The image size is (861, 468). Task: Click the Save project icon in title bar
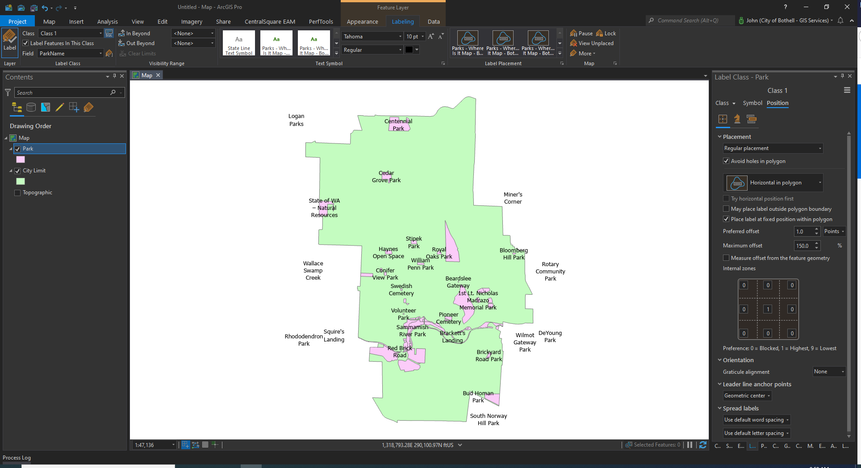33,8
